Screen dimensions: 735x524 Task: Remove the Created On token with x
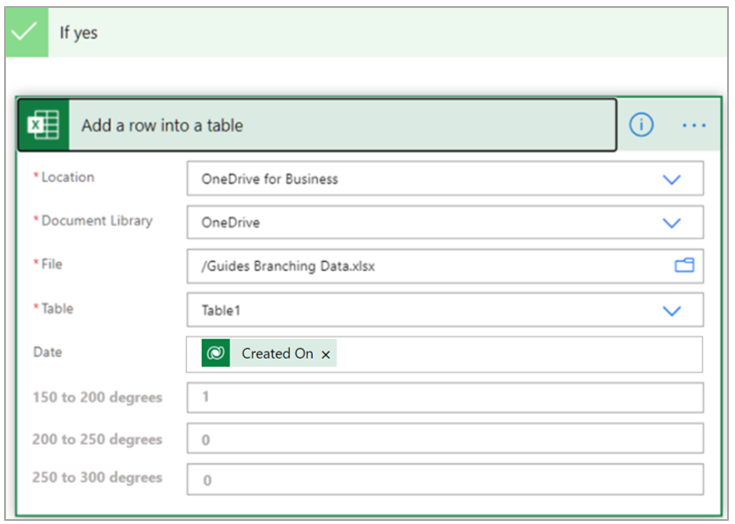click(x=326, y=354)
